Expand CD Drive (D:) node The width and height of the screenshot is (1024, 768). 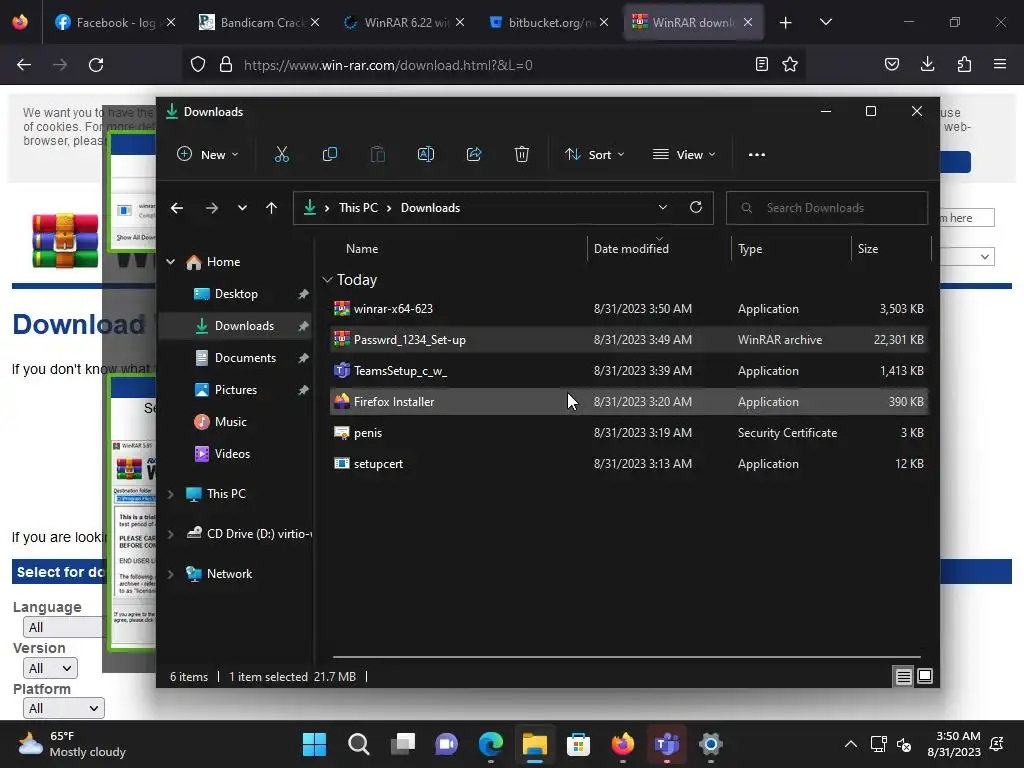(x=170, y=534)
